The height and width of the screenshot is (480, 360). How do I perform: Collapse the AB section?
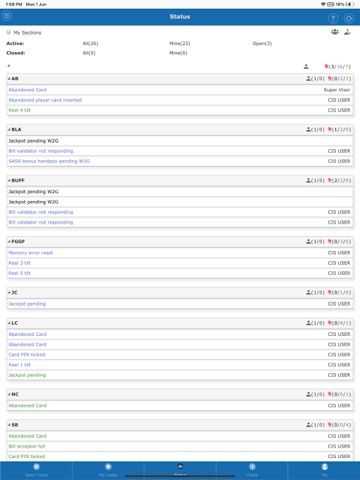click(x=9, y=79)
